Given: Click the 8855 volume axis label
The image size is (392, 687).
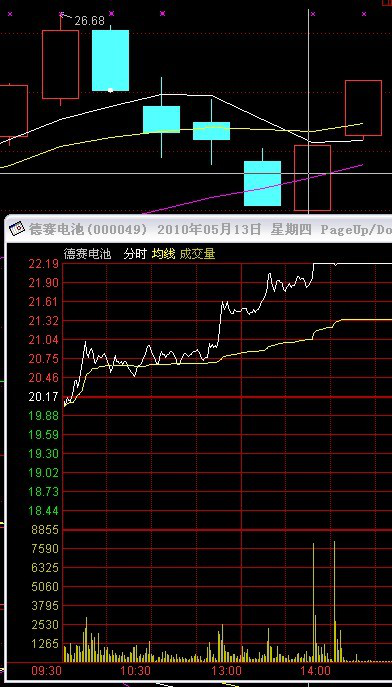Looking at the screenshot, I should tap(45, 530).
